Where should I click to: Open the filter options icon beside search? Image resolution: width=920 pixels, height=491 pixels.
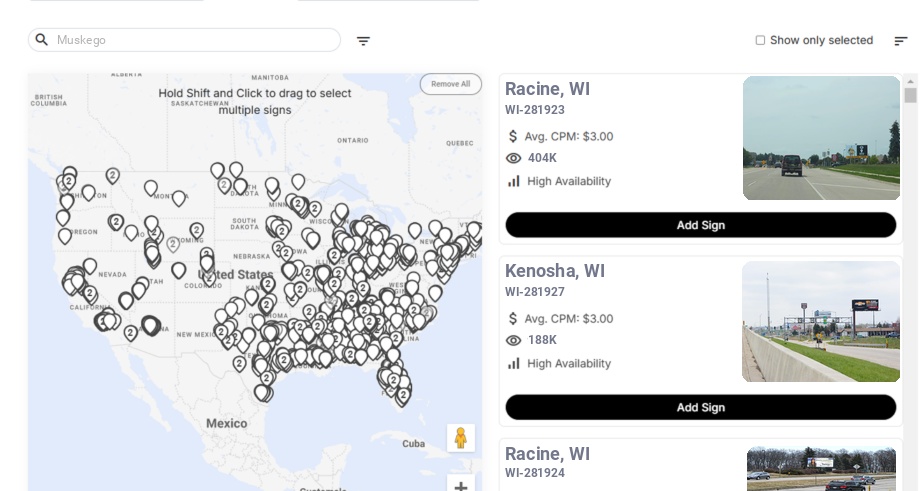coord(363,41)
